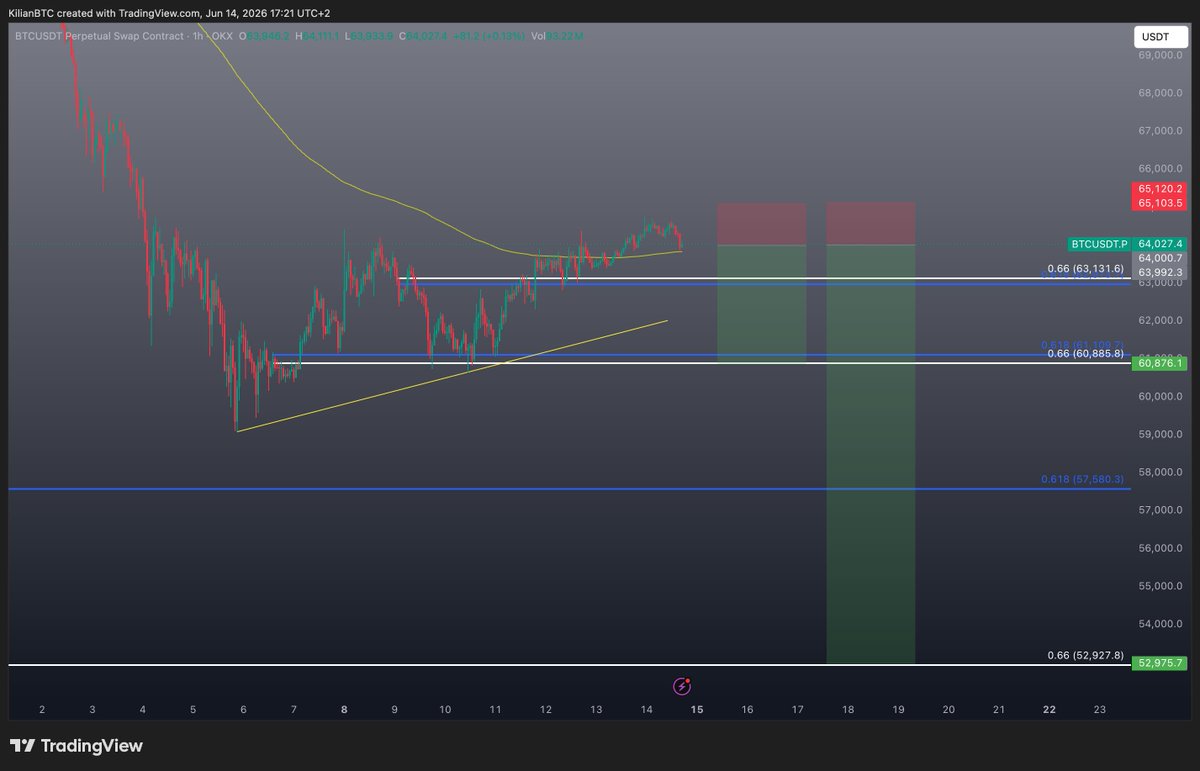This screenshot has height=771, width=1200.
Task: Click date 8 on the time axis
Action: [344, 709]
